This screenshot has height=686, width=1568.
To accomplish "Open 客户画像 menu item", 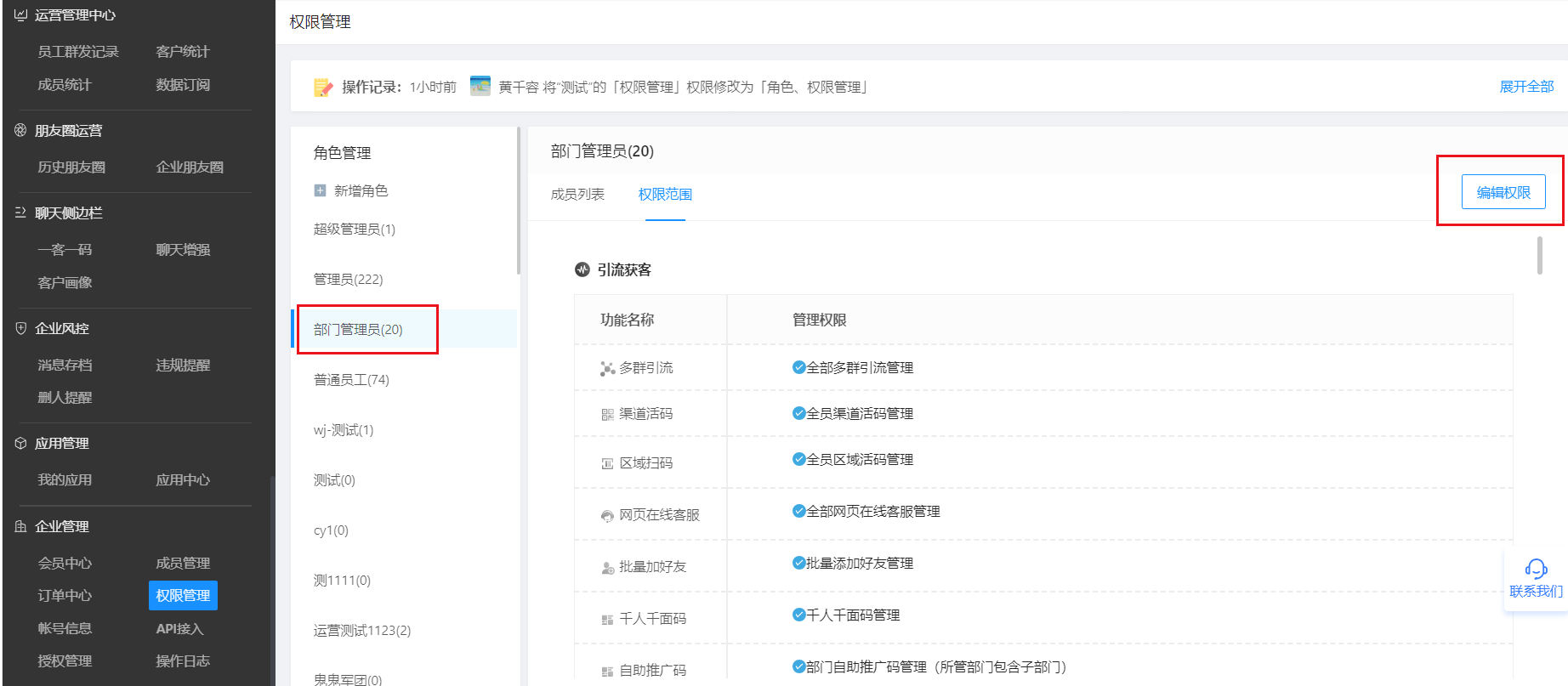I will point(65,282).
